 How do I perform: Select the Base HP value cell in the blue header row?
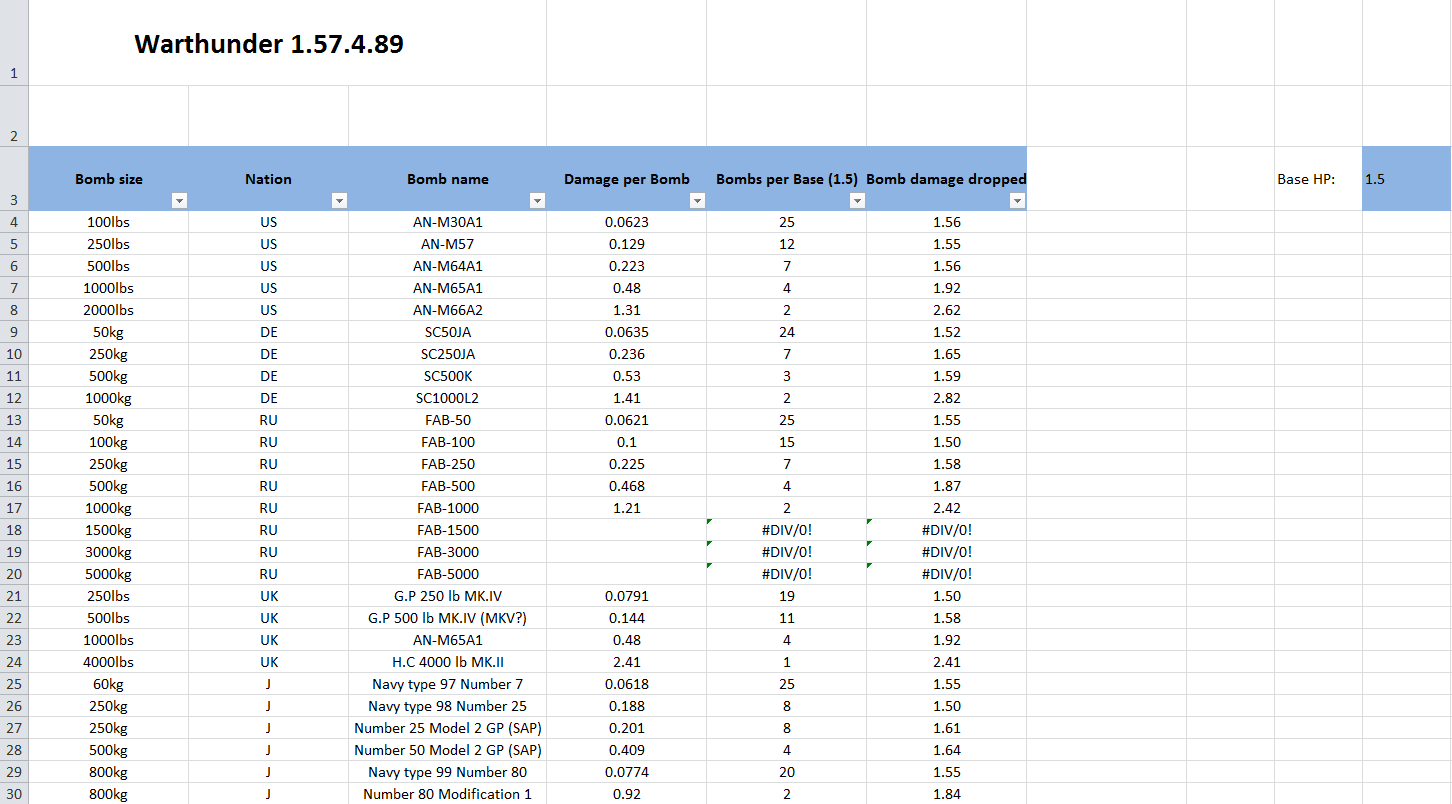coord(1406,179)
